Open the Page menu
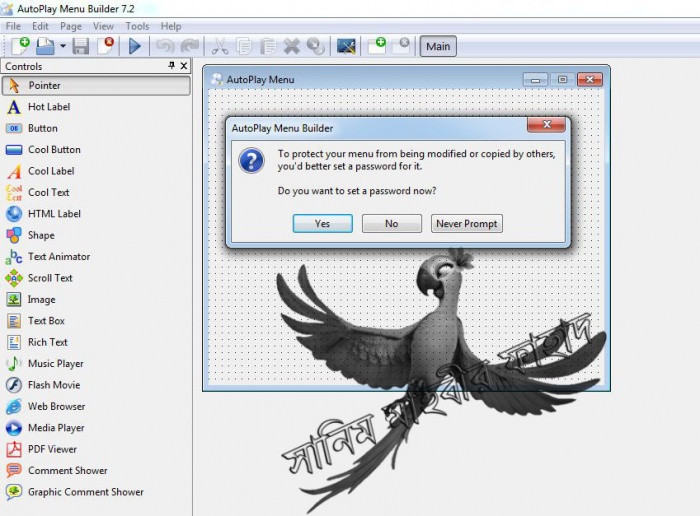The image size is (700, 516). pos(71,26)
